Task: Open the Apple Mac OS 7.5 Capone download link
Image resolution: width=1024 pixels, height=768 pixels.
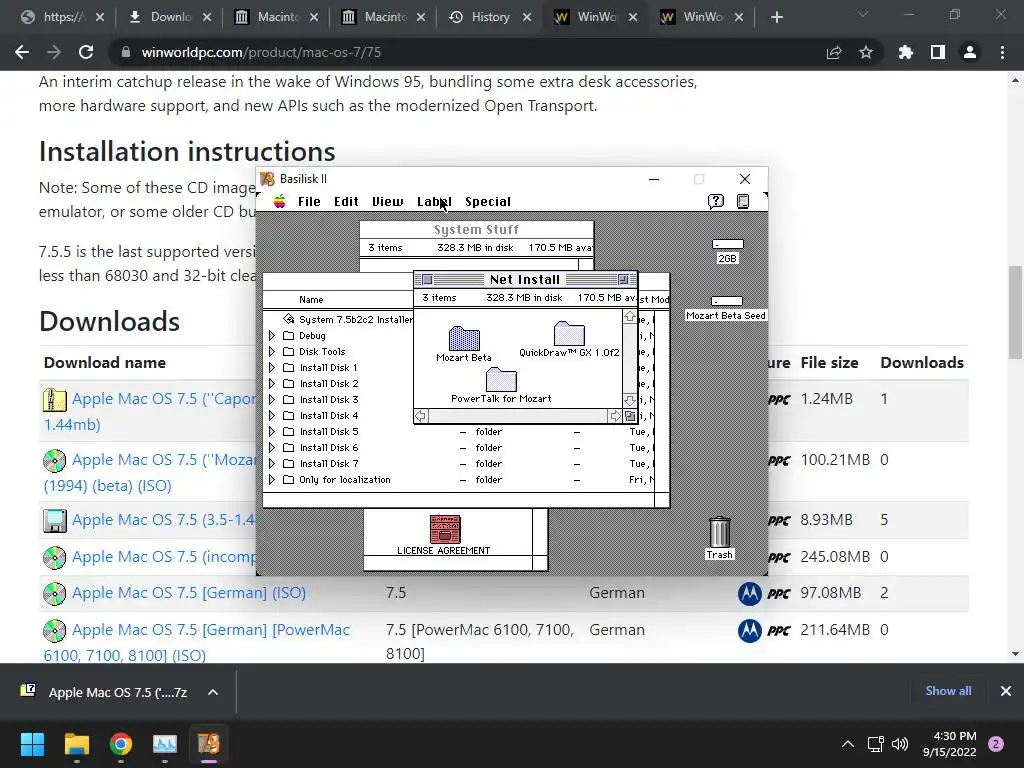Action: tap(164, 398)
